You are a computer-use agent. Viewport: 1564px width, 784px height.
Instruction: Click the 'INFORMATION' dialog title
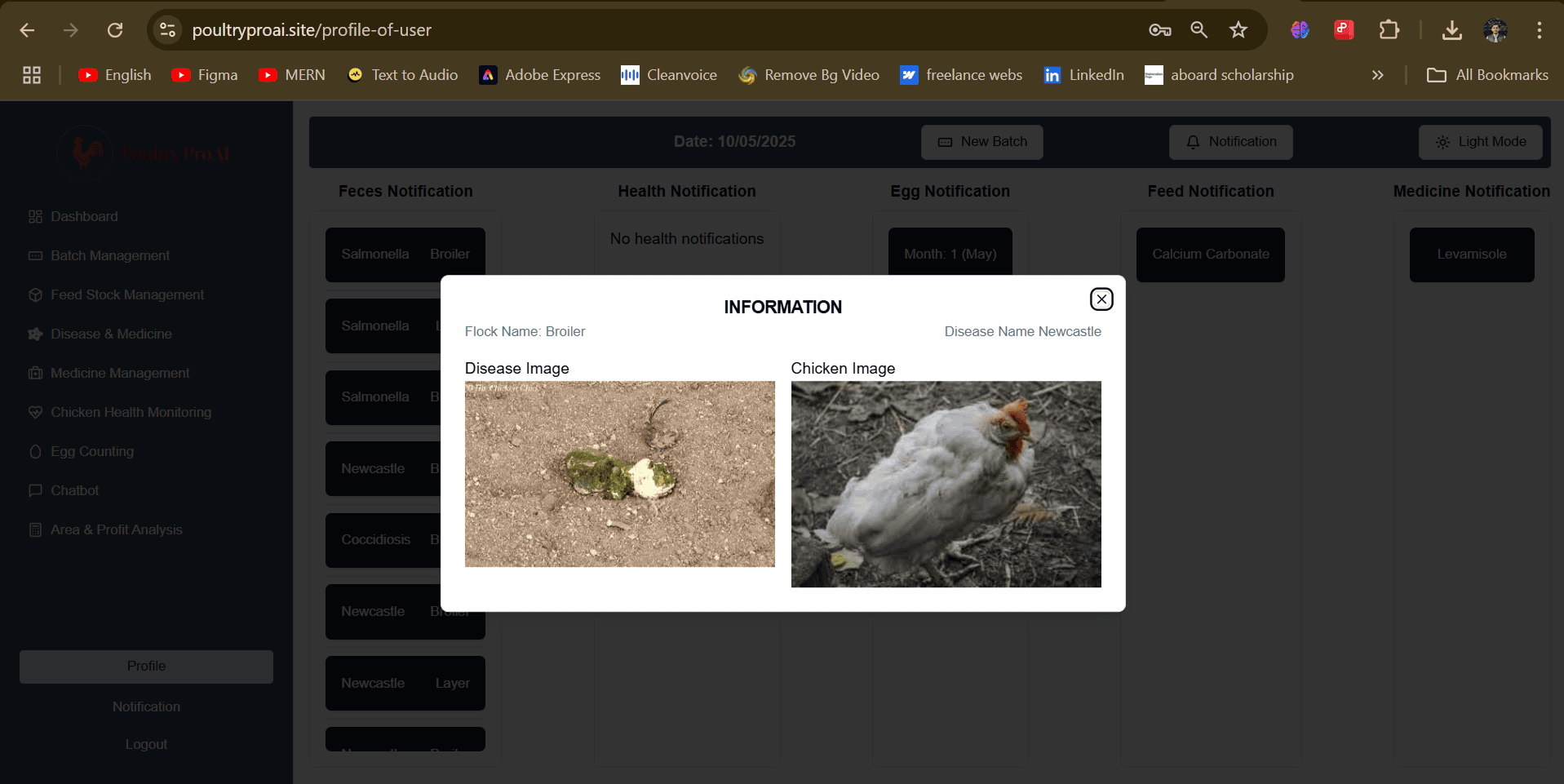coord(783,307)
